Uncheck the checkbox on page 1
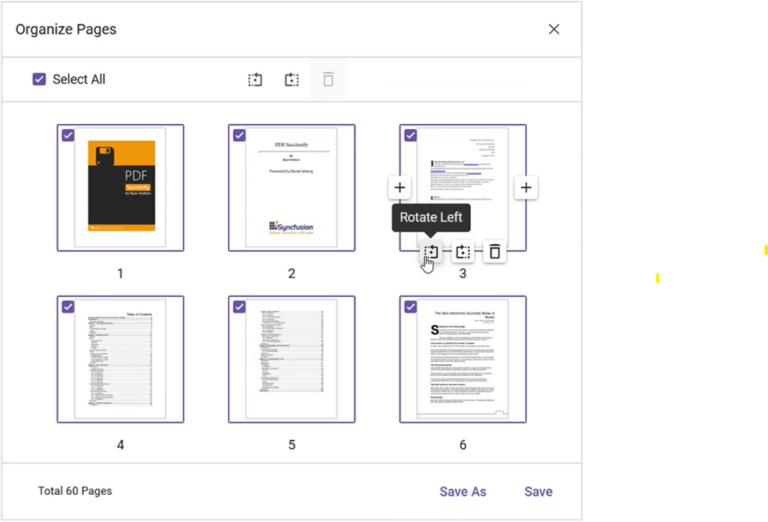 coord(68,135)
